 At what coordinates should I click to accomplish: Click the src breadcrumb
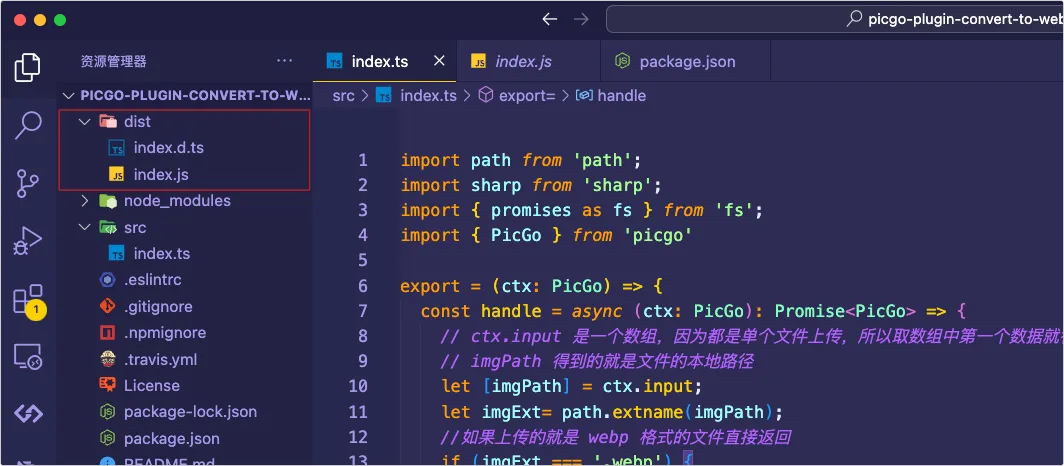343,96
